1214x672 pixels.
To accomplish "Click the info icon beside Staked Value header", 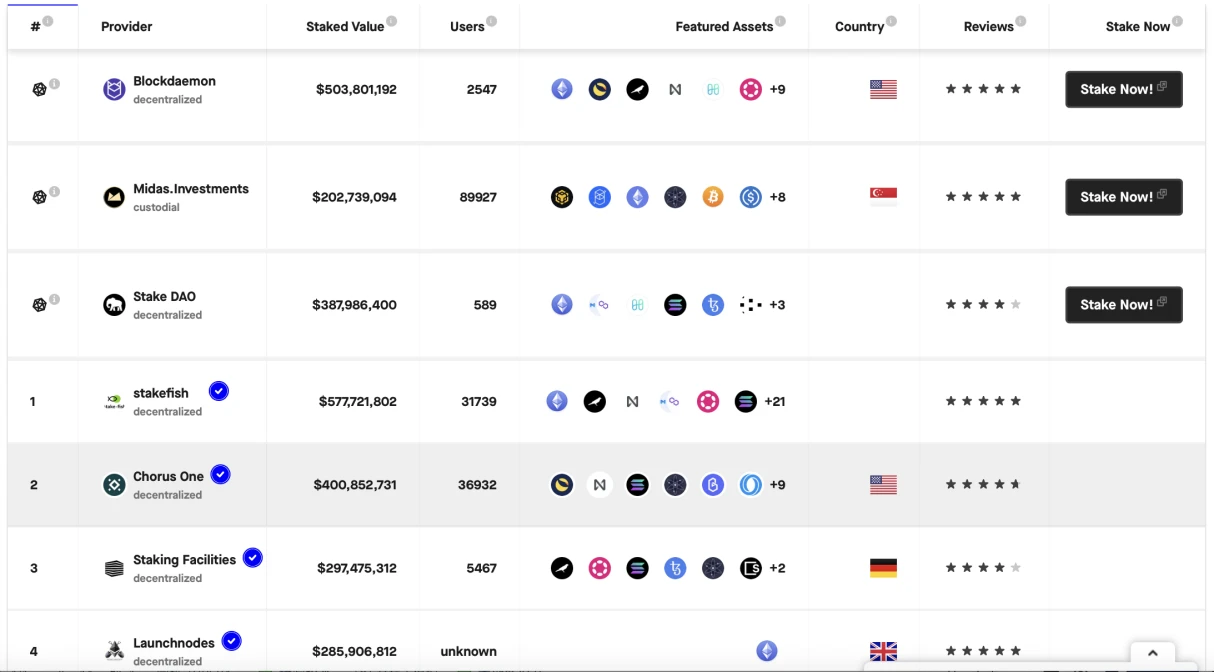I will click(x=391, y=21).
